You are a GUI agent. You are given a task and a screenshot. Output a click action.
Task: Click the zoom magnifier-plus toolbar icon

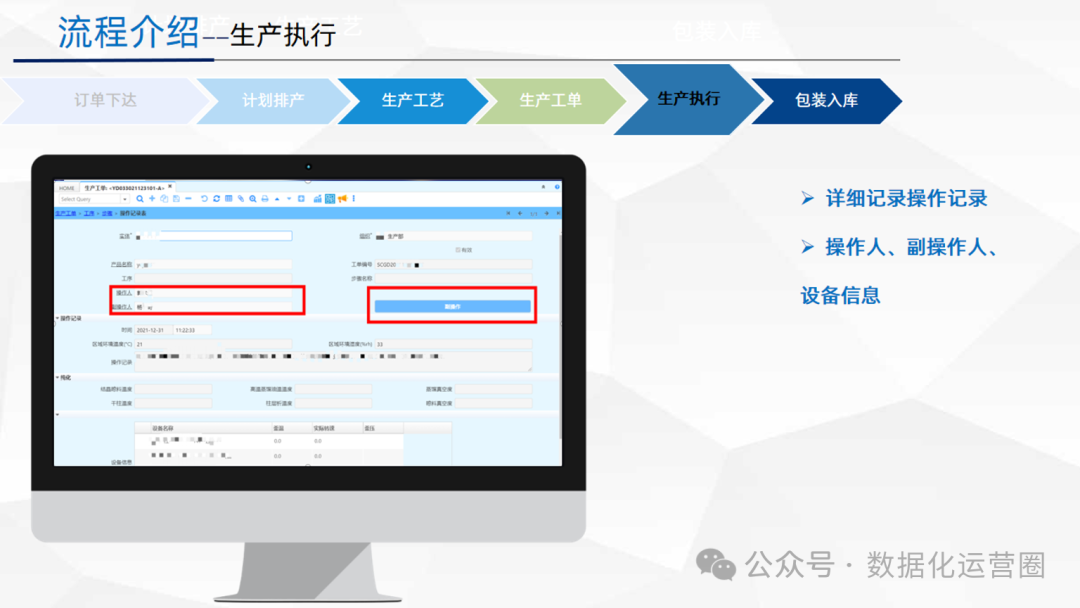(x=253, y=199)
